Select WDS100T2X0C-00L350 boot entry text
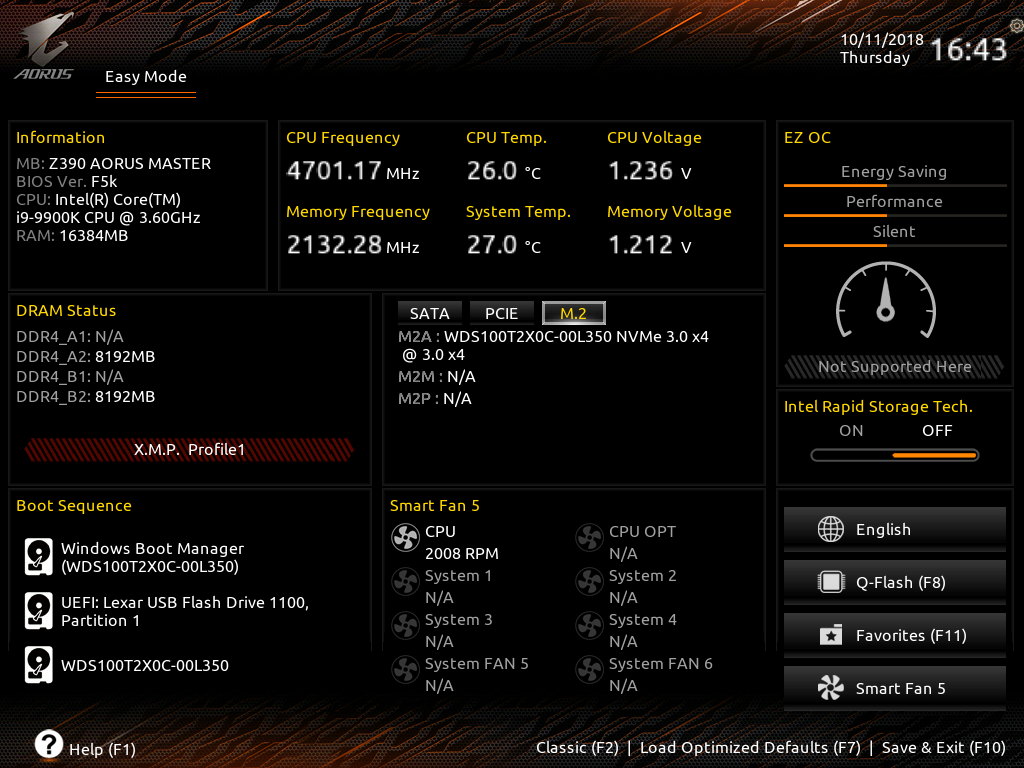 point(145,665)
